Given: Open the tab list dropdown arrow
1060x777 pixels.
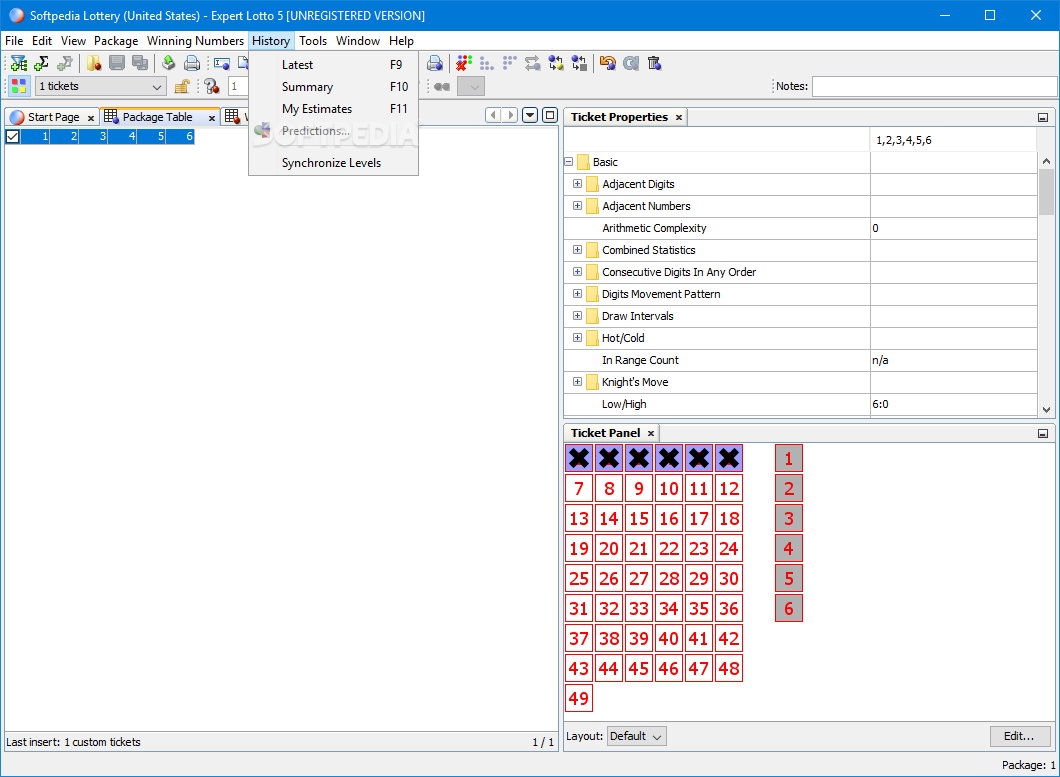Looking at the screenshot, I should (531, 115).
